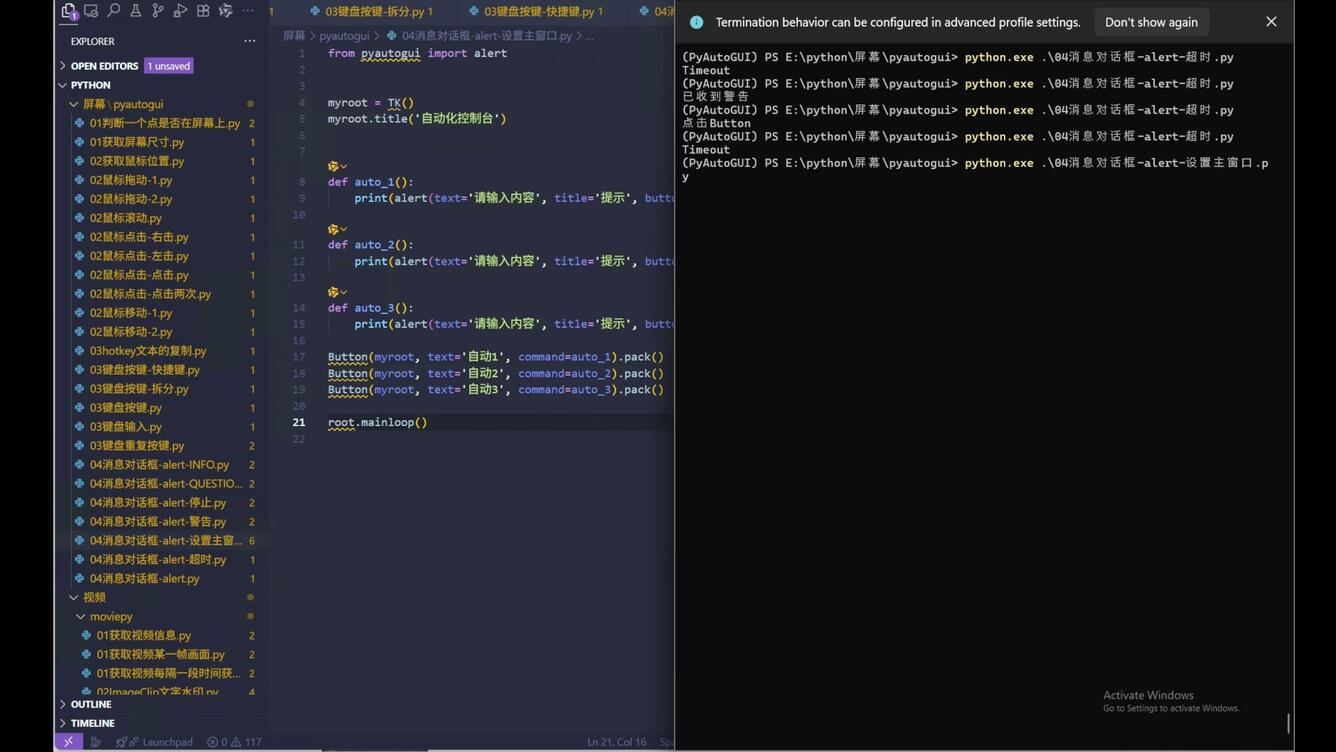1336x752 pixels.
Task: Open file 04消息对话框-alert-超时.py
Action: 158,560
